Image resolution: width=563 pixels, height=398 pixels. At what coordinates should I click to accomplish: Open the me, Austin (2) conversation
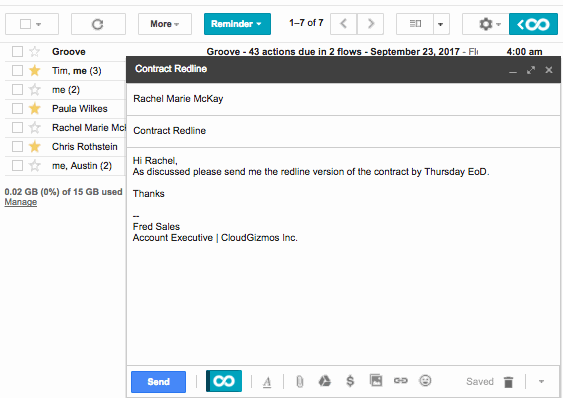pos(82,166)
